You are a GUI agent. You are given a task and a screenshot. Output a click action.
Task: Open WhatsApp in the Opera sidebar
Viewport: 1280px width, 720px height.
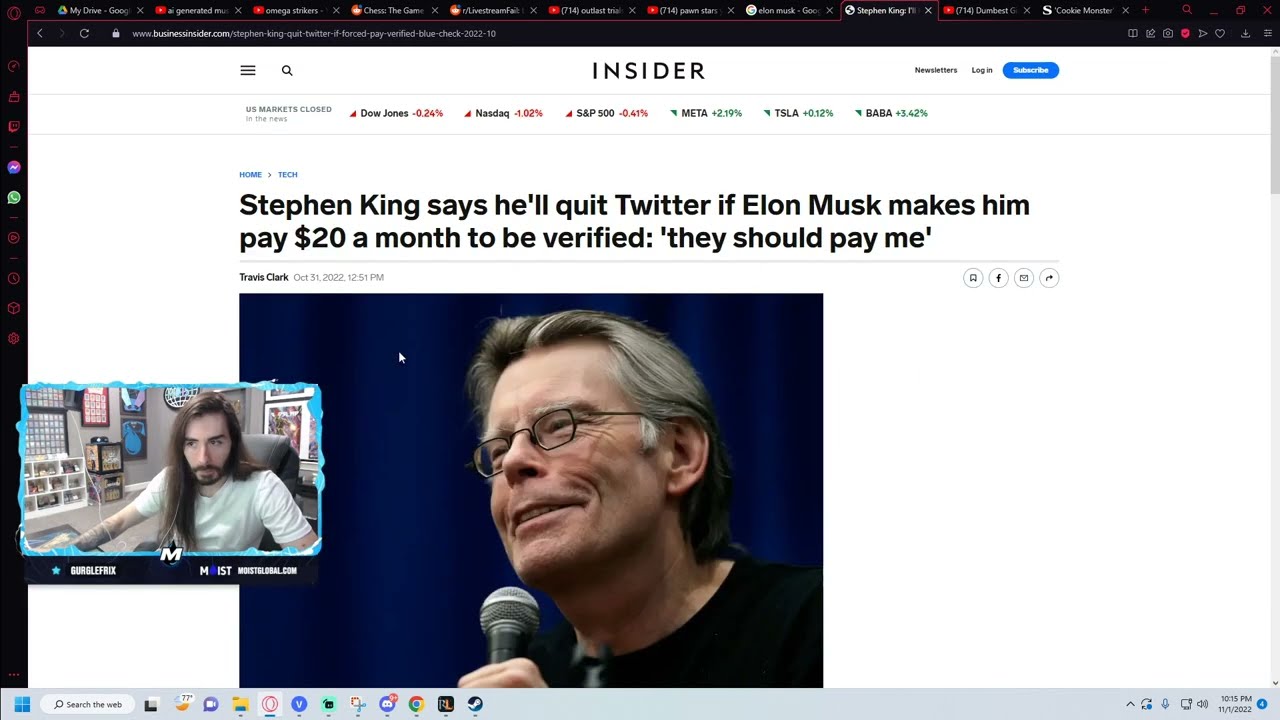tap(14, 198)
